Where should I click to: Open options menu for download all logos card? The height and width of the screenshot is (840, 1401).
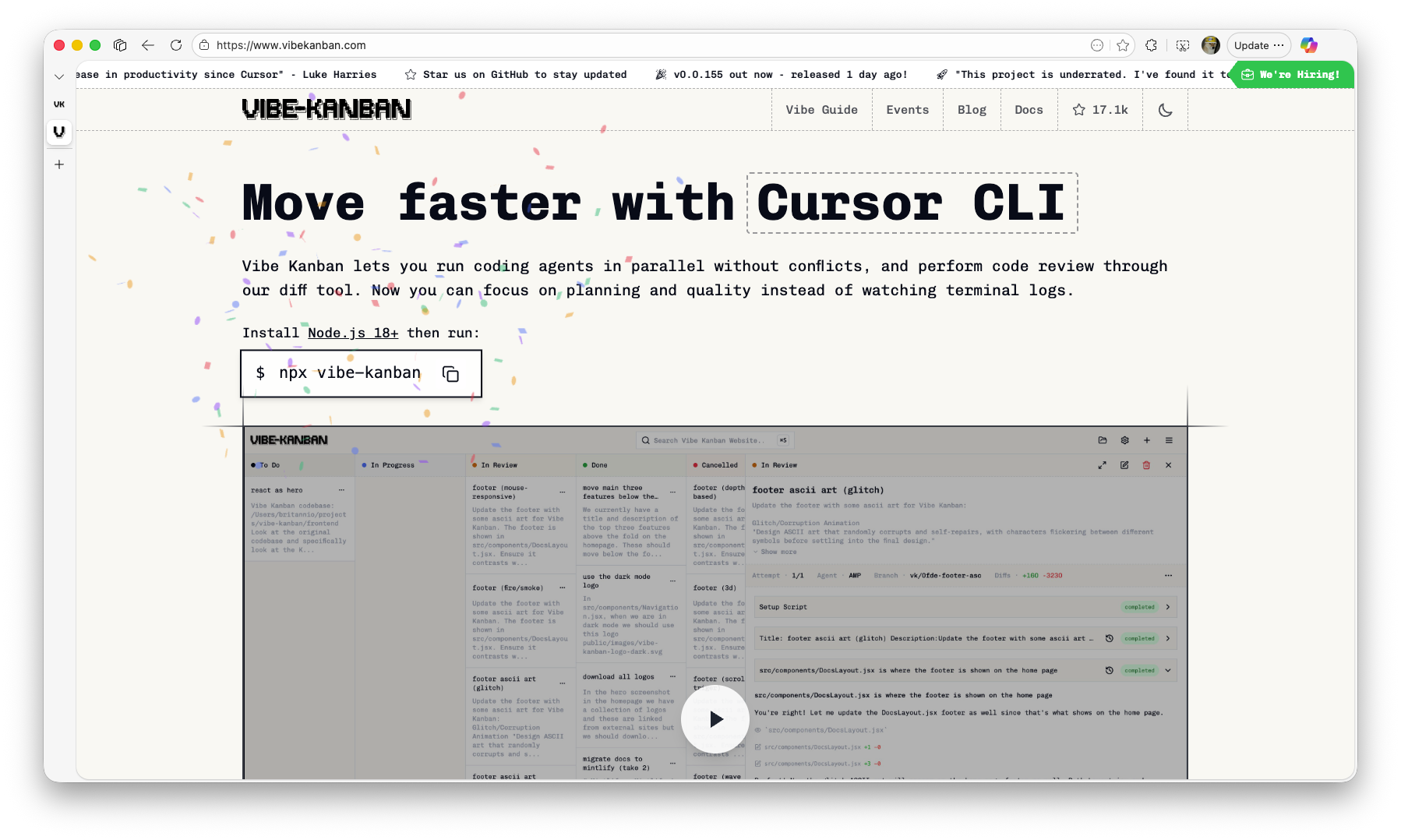[673, 676]
